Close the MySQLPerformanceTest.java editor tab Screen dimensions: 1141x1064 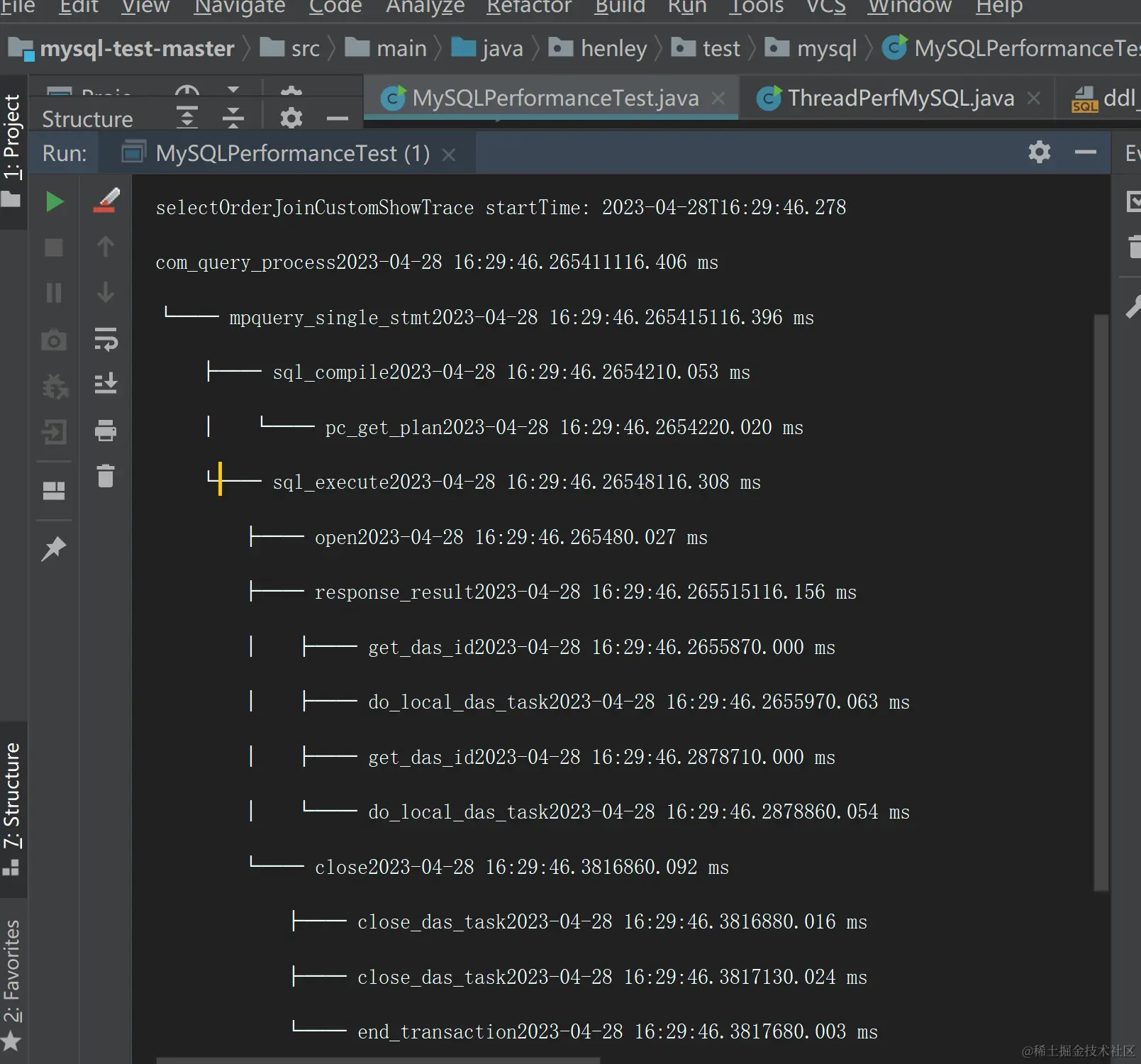[718, 98]
